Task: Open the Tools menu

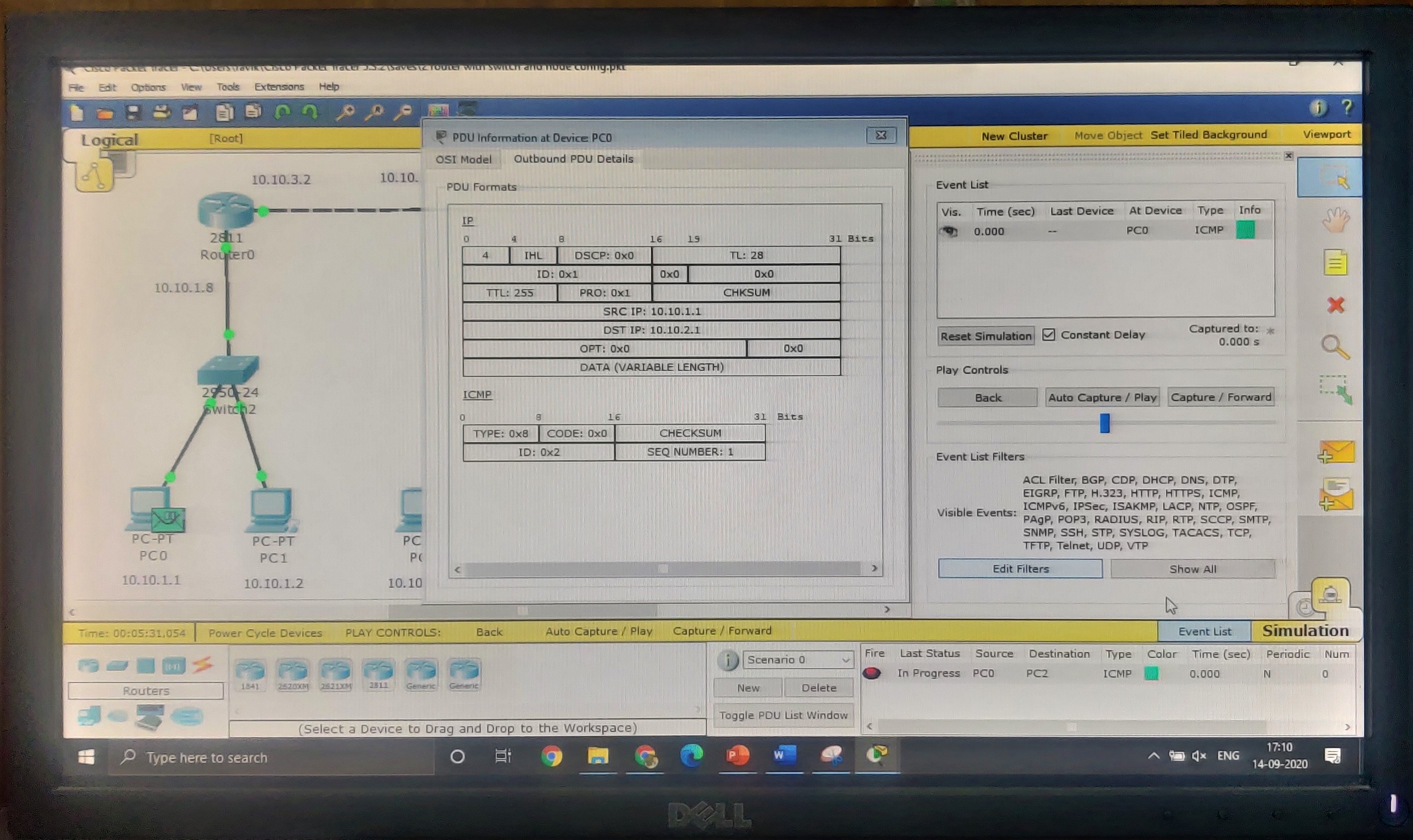Action: point(227,87)
